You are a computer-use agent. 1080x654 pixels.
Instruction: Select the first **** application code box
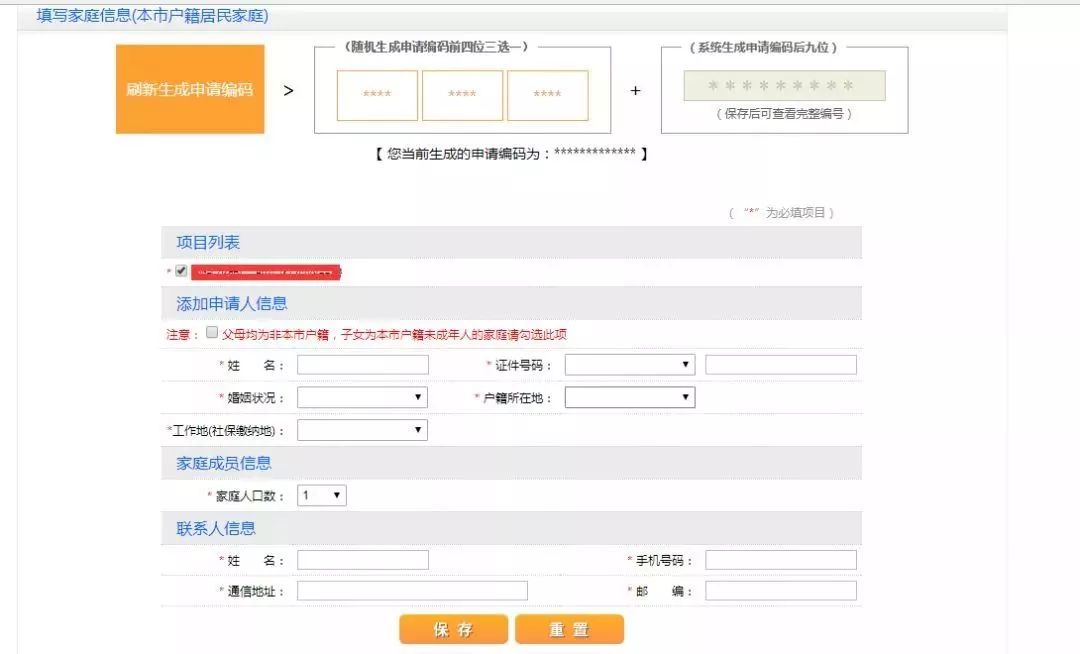[377, 95]
